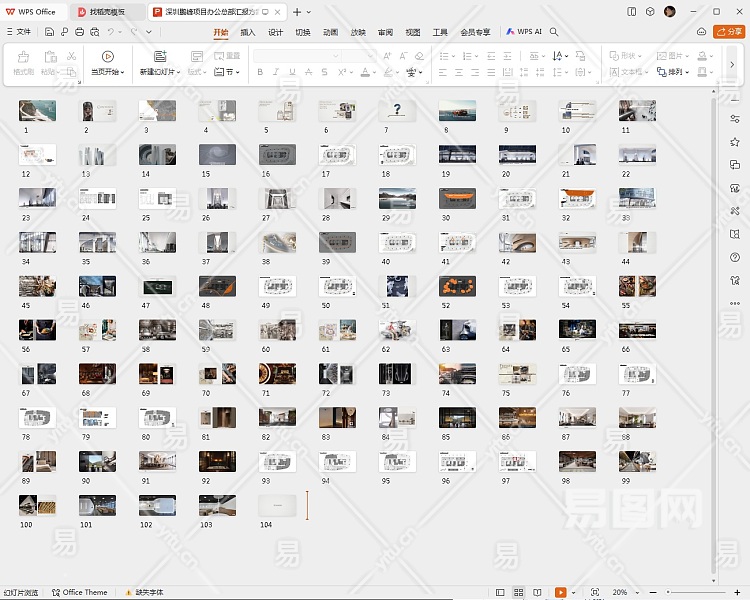Open the WPS AI assistant
Image resolution: width=750 pixels, height=600 pixels.
525,32
